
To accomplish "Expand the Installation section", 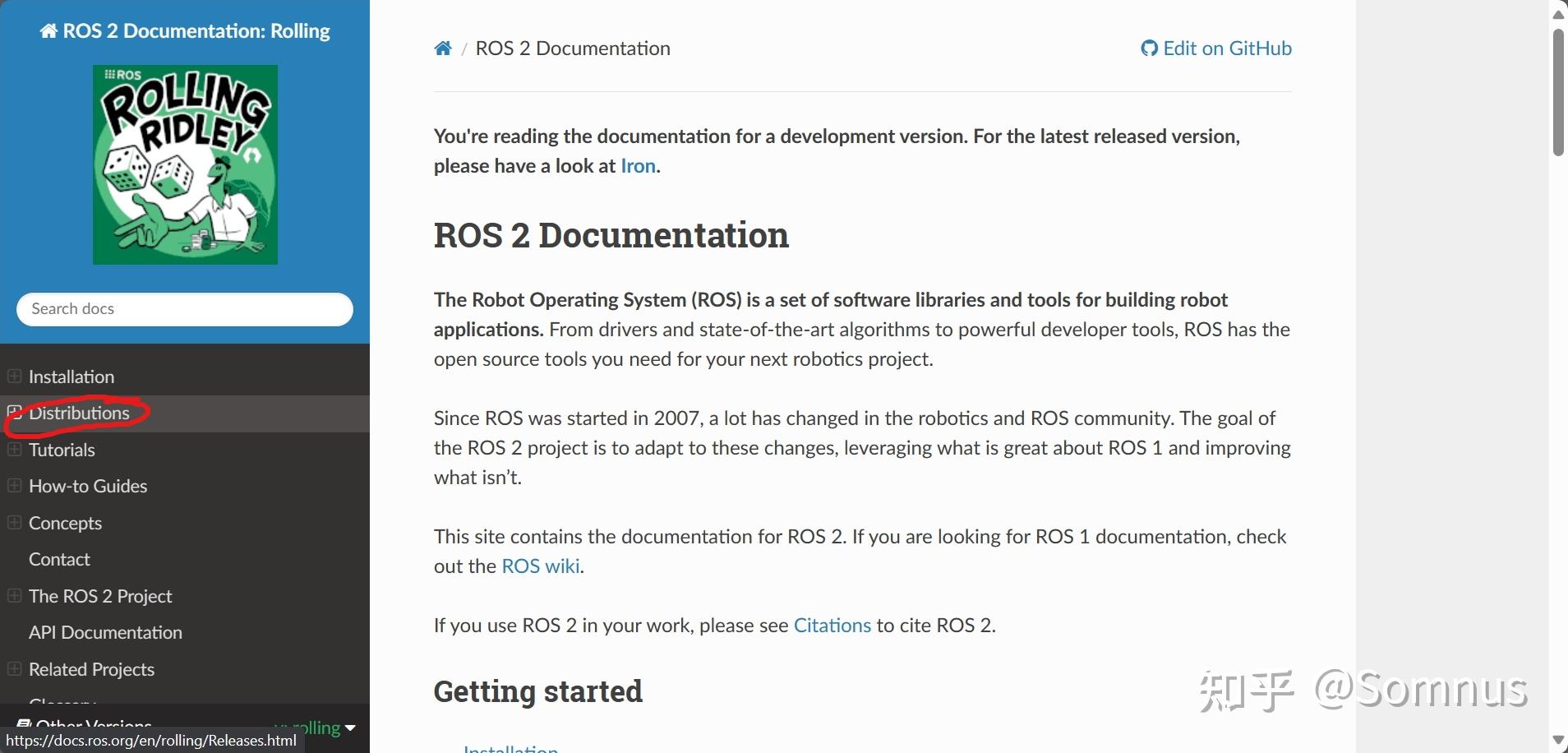I will (x=13, y=376).
